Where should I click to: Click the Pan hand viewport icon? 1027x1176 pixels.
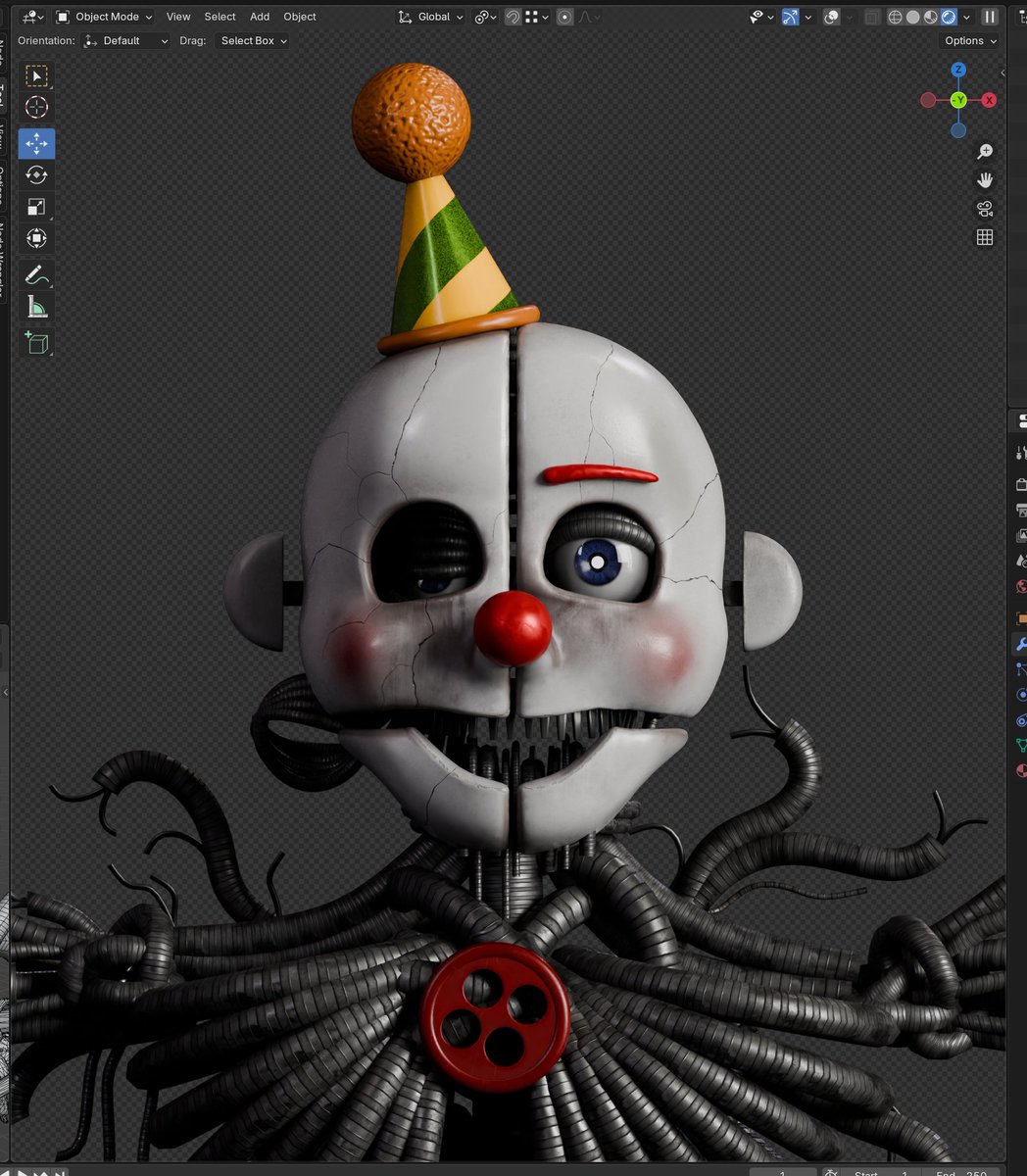[985, 180]
